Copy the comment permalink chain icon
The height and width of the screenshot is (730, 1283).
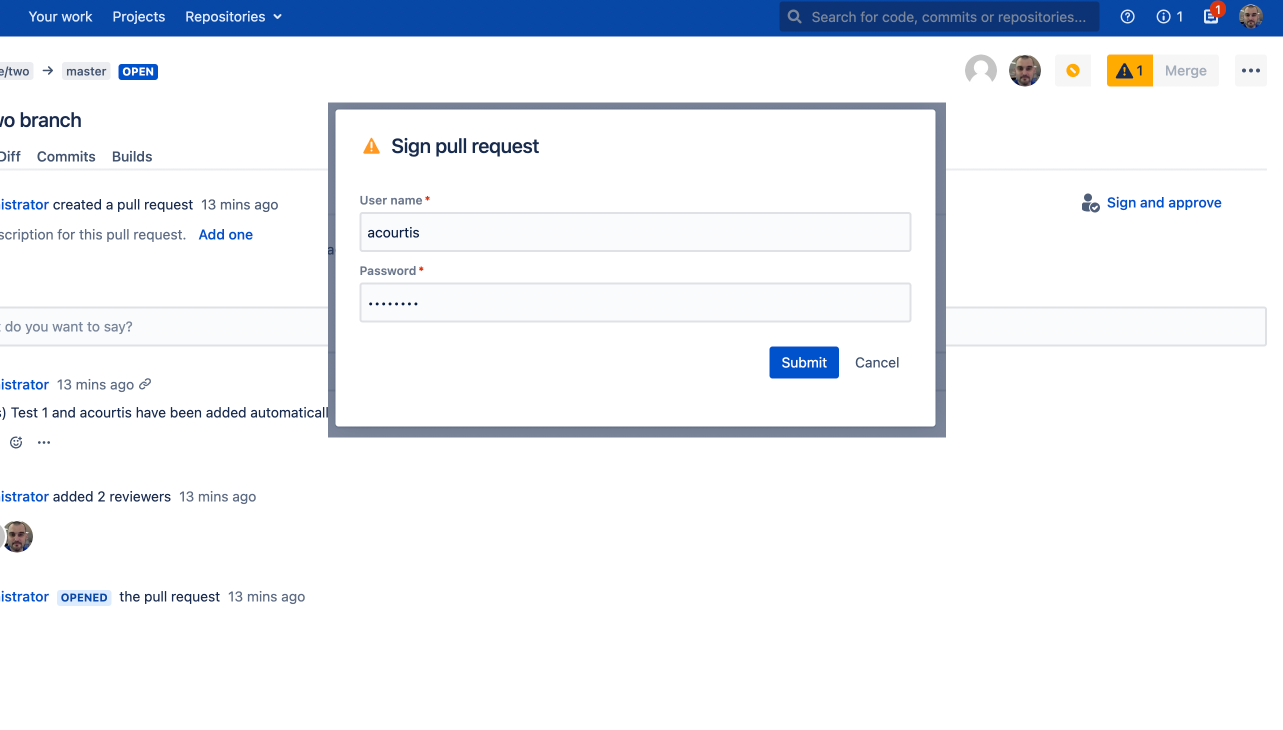(x=147, y=384)
